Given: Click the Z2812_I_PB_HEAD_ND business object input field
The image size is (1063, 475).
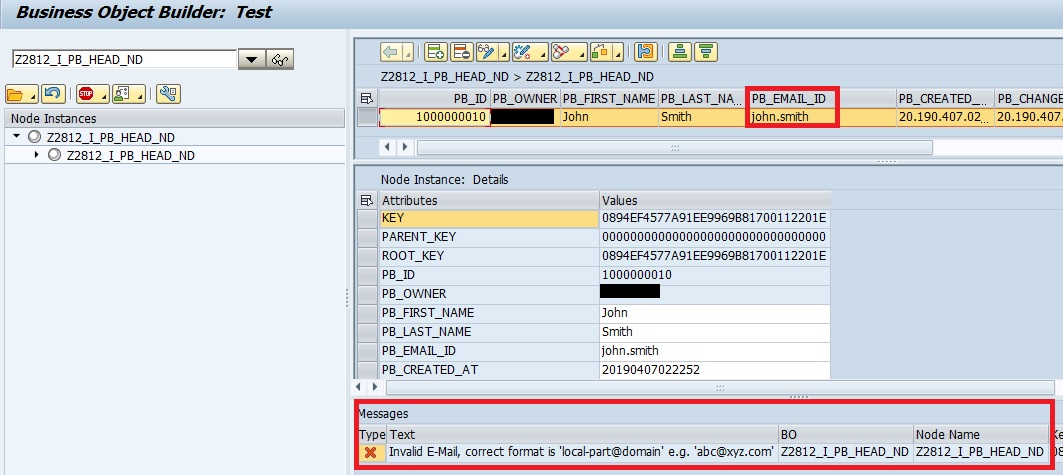Looking at the screenshot, I should tap(124, 60).
